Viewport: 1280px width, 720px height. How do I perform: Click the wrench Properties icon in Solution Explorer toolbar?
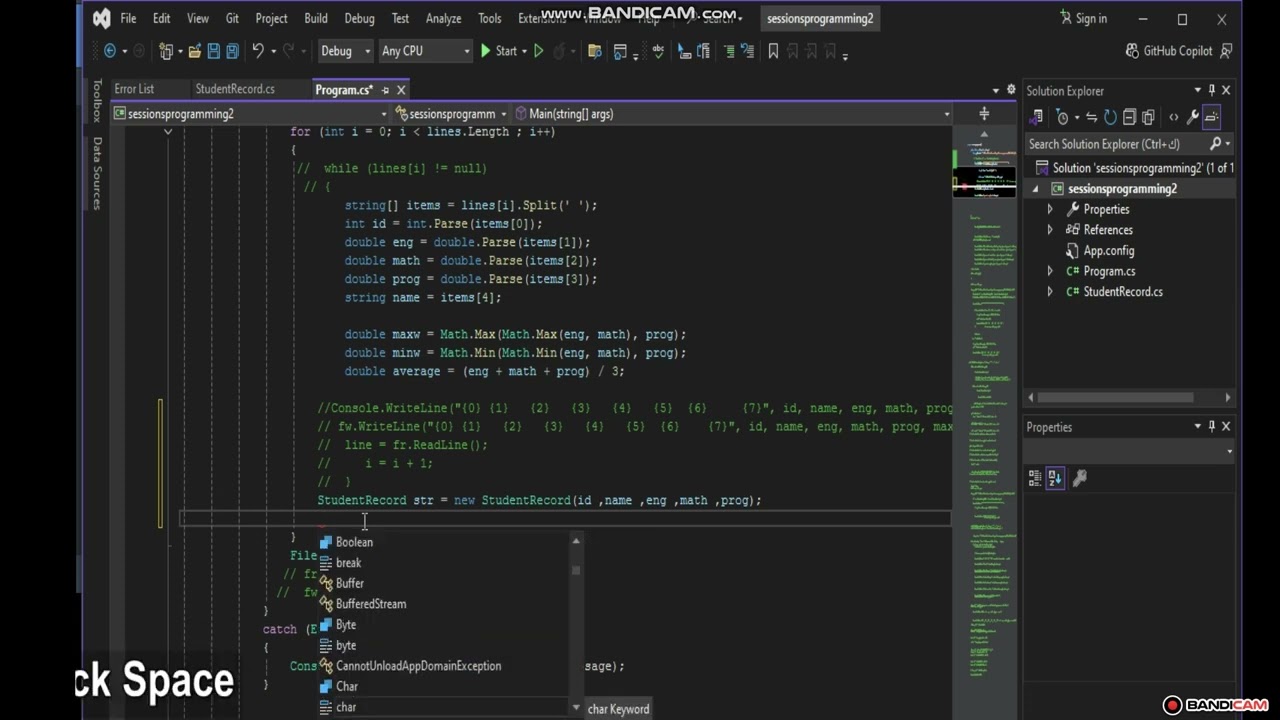pyautogui.click(x=1192, y=117)
